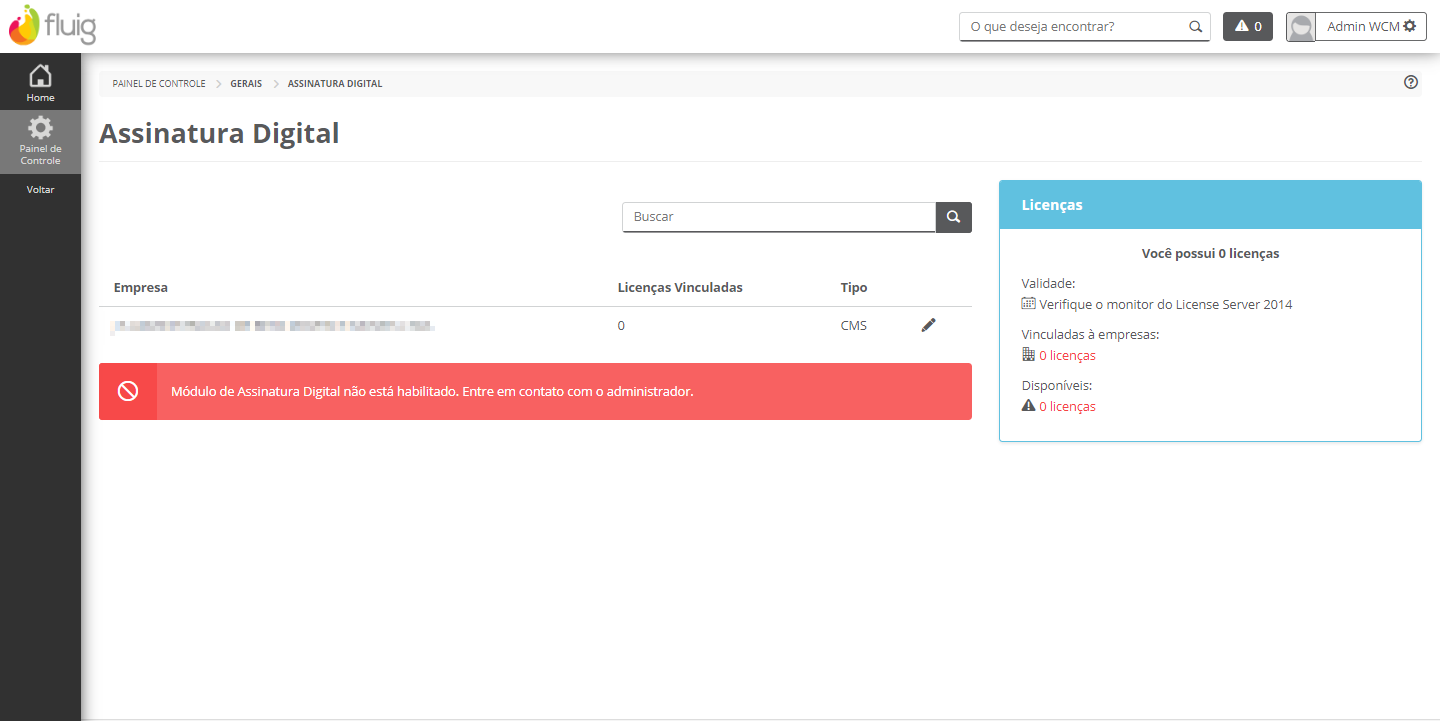Click the Buscar magnifier button

point(954,217)
